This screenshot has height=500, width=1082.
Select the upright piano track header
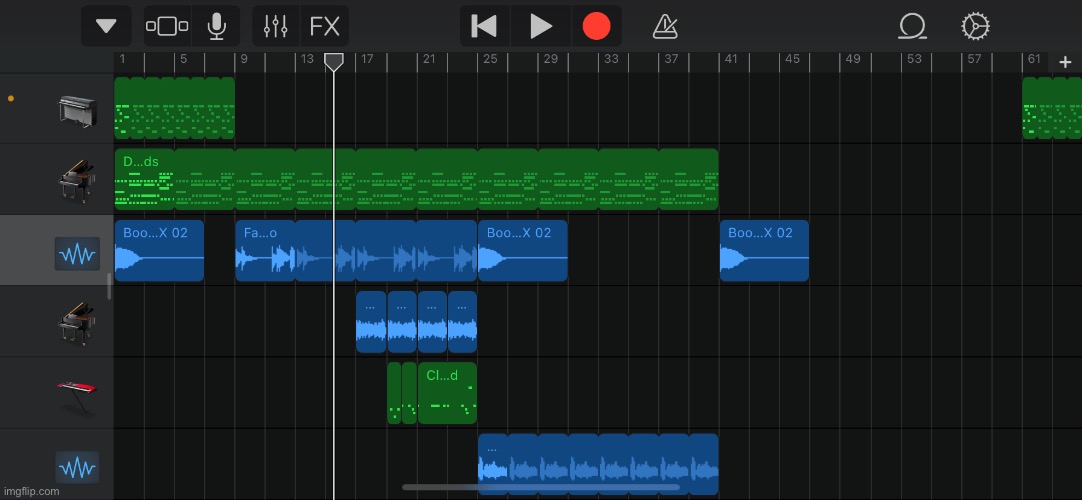tap(77, 110)
